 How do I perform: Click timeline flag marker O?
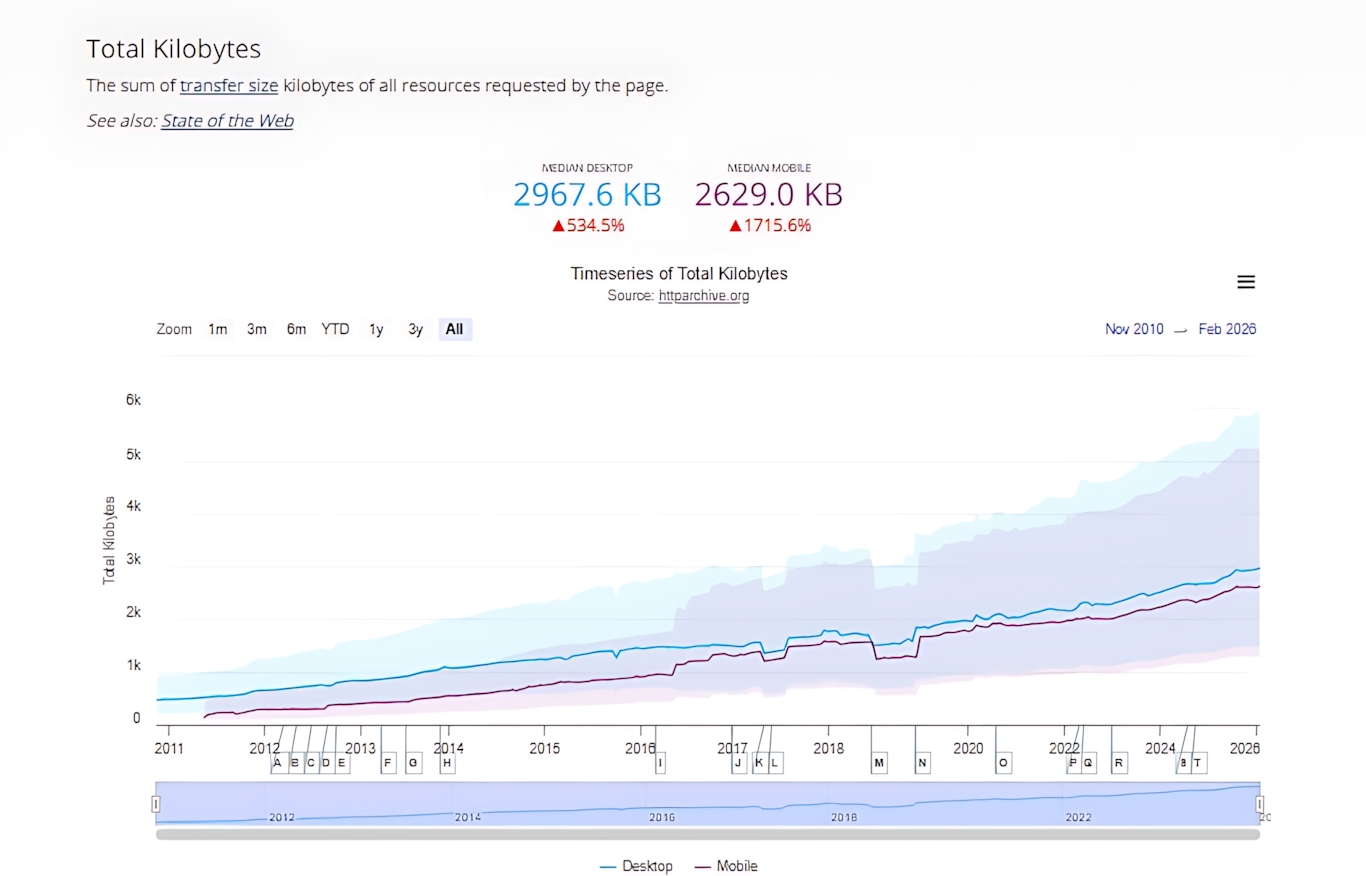(1003, 763)
